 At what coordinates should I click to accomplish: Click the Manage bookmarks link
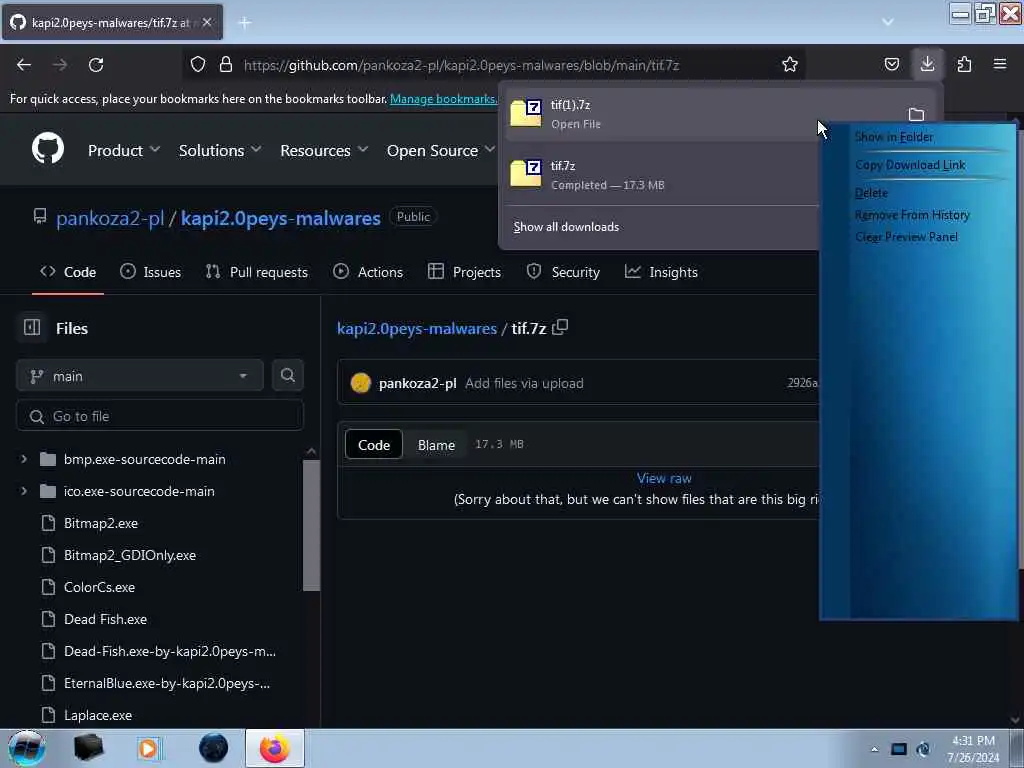[443, 99]
